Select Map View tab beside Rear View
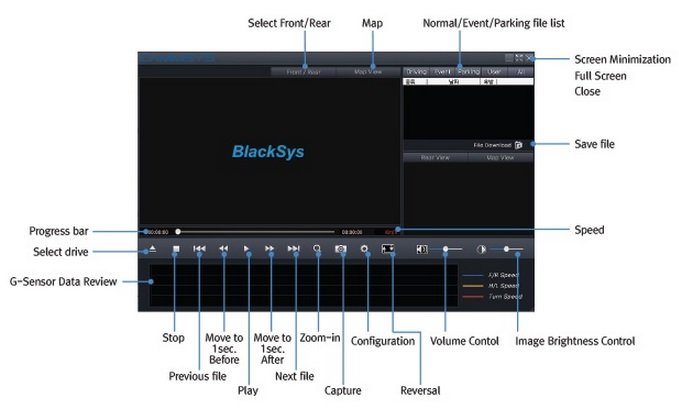This screenshot has width=679, height=411. tap(501, 158)
